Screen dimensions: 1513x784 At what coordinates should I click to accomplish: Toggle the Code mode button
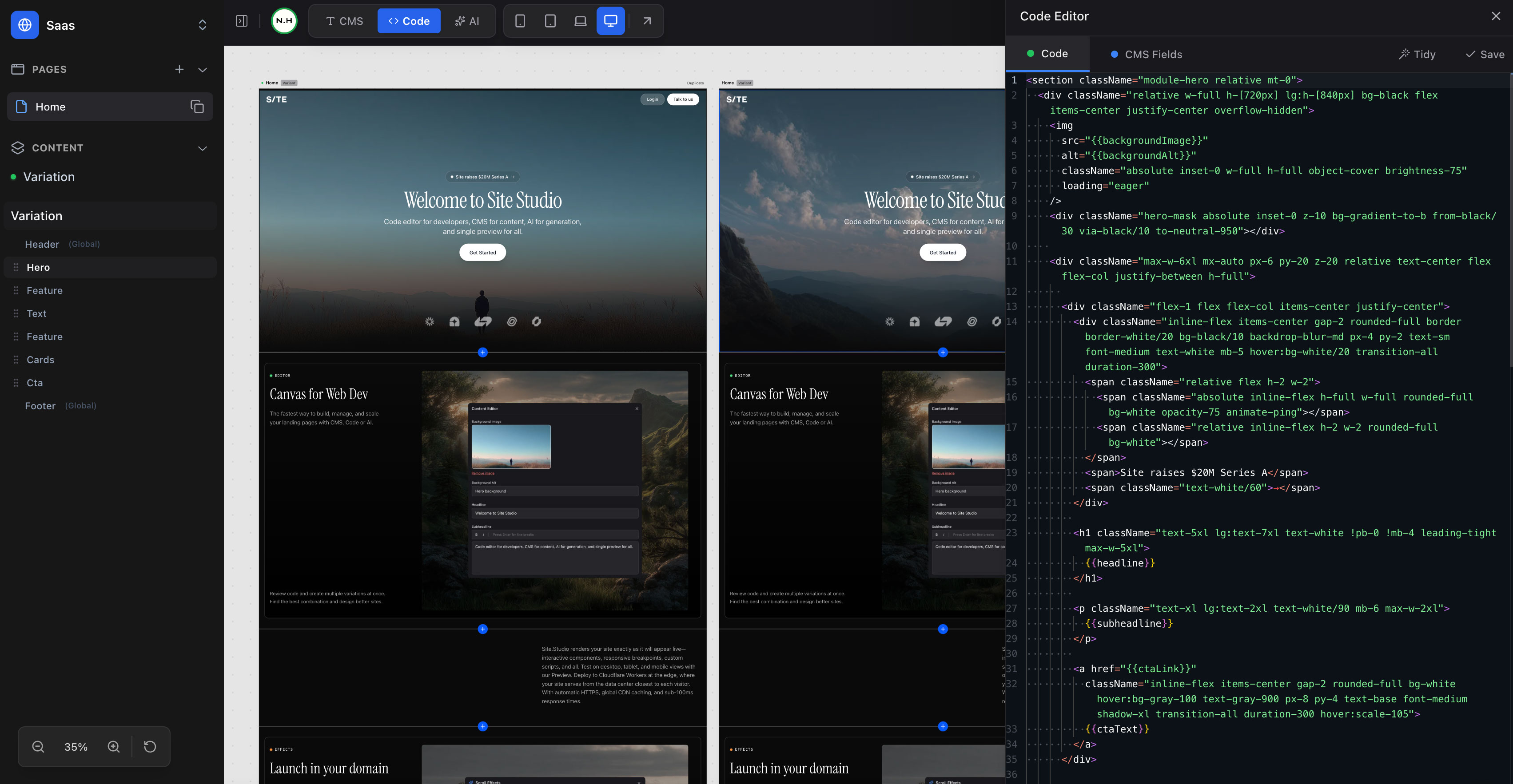[409, 21]
